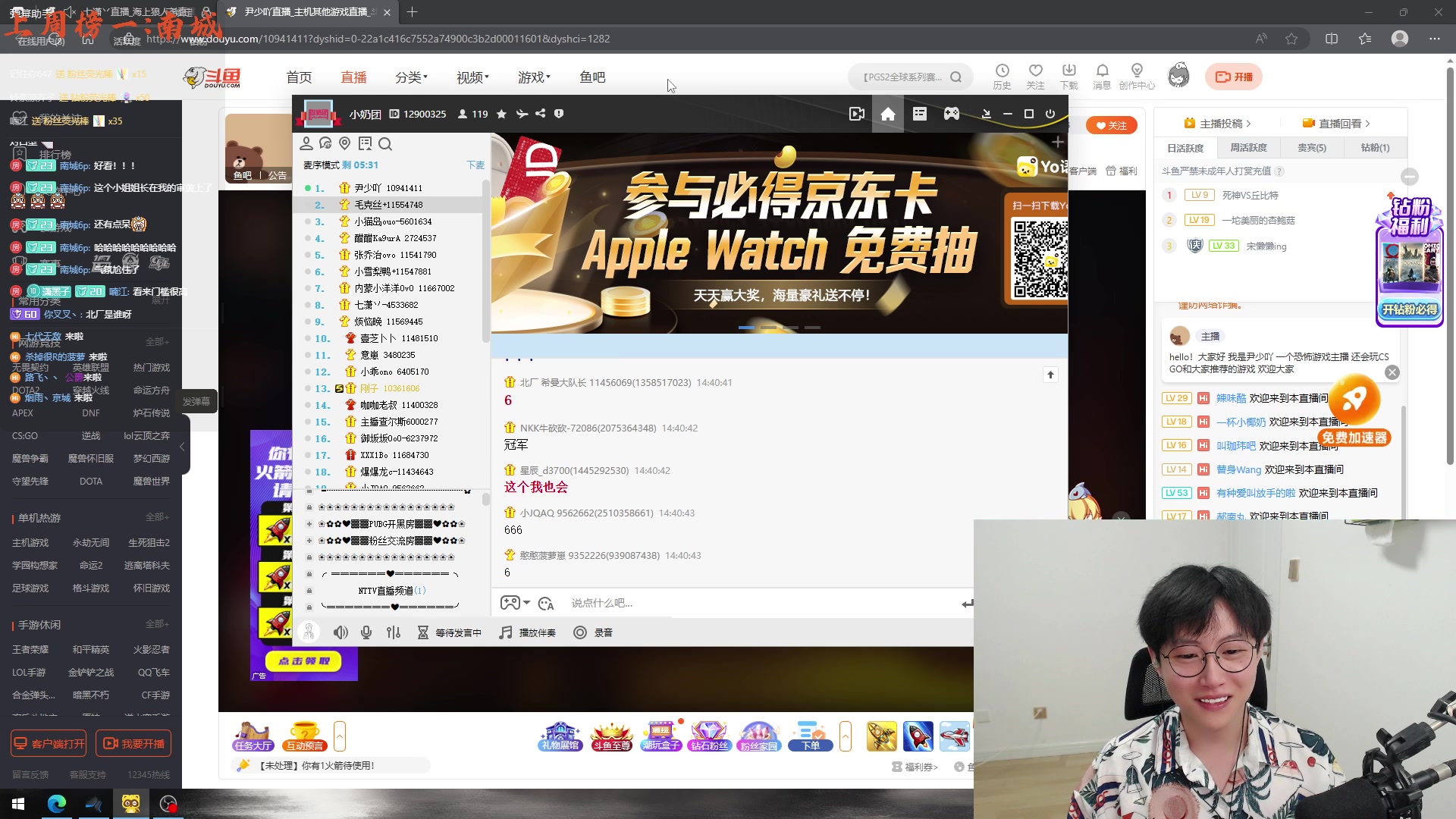Open the emoji/font icon beside the chat input
The image size is (1456, 819).
pos(546,604)
